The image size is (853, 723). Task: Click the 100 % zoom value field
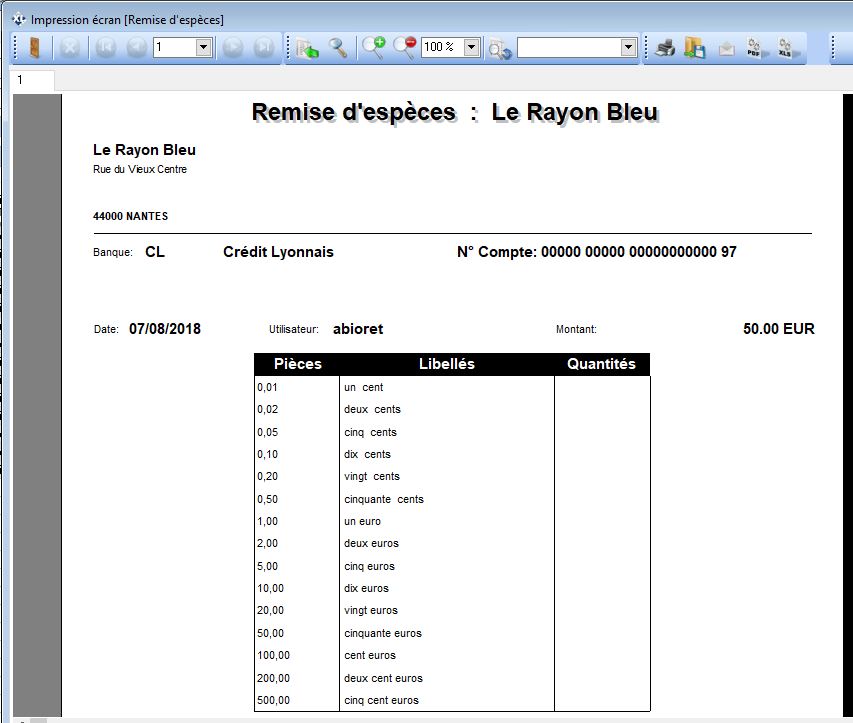click(443, 47)
